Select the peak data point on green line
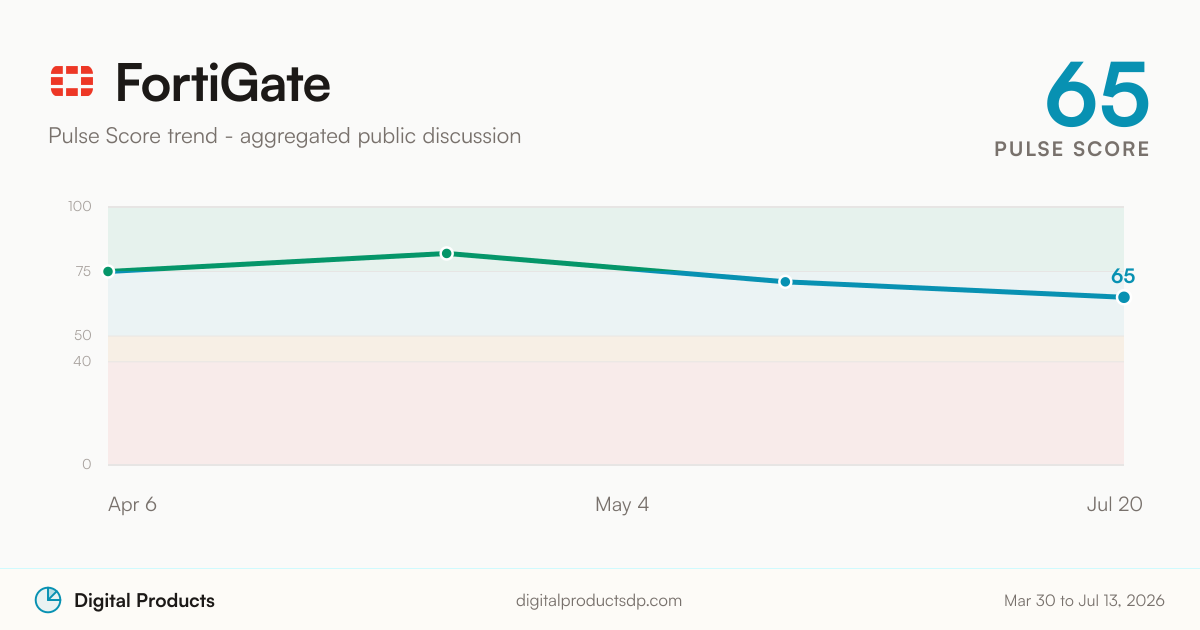 (447, 253)
